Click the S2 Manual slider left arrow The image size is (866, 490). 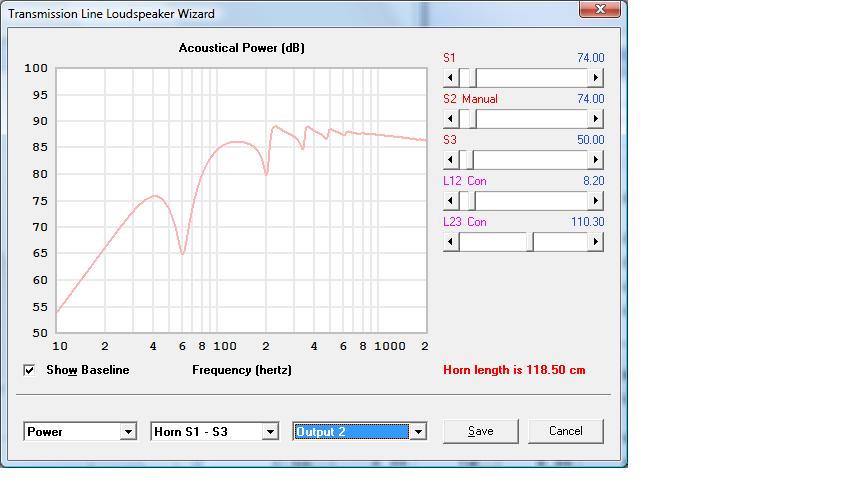tap(451, 119)
